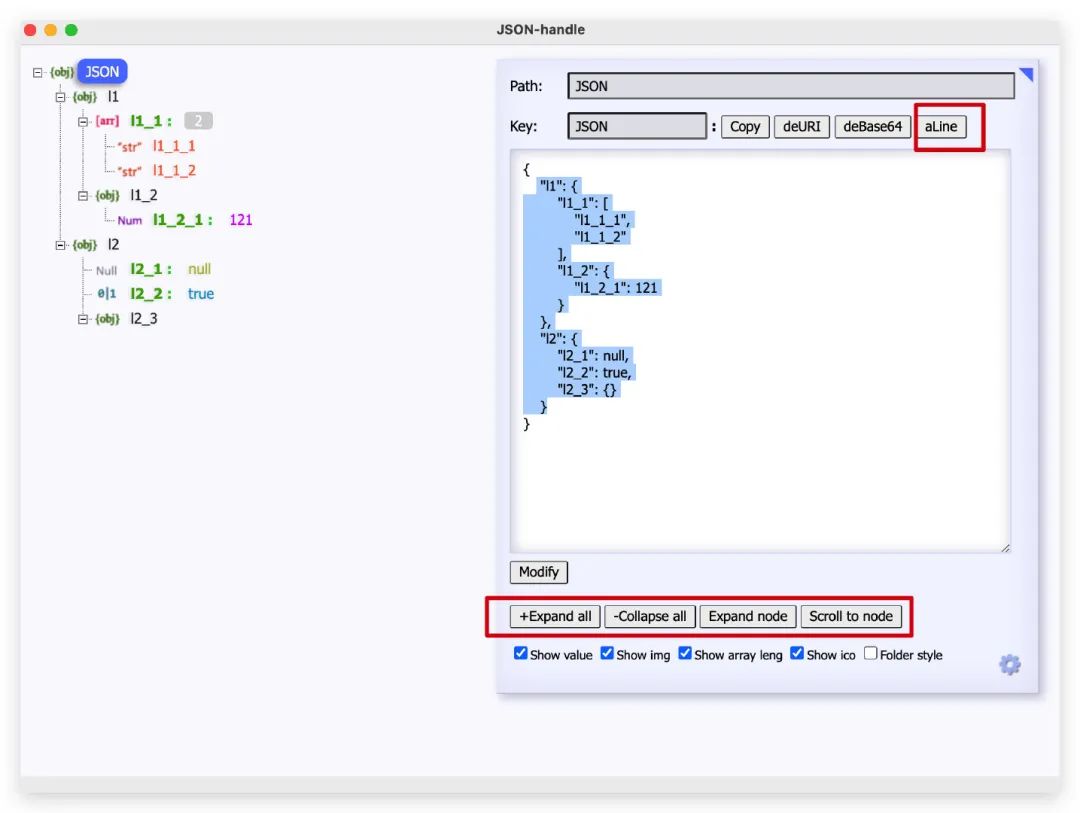This screenshot has width=1080, height=813.
Task: Collapse the l1_1 array node
Action: [84, 121]
